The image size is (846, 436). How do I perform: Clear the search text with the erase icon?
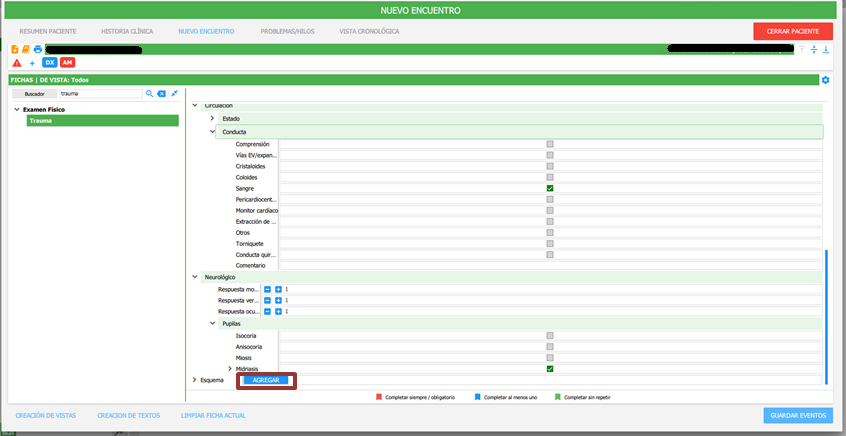(x=162, y=93)
